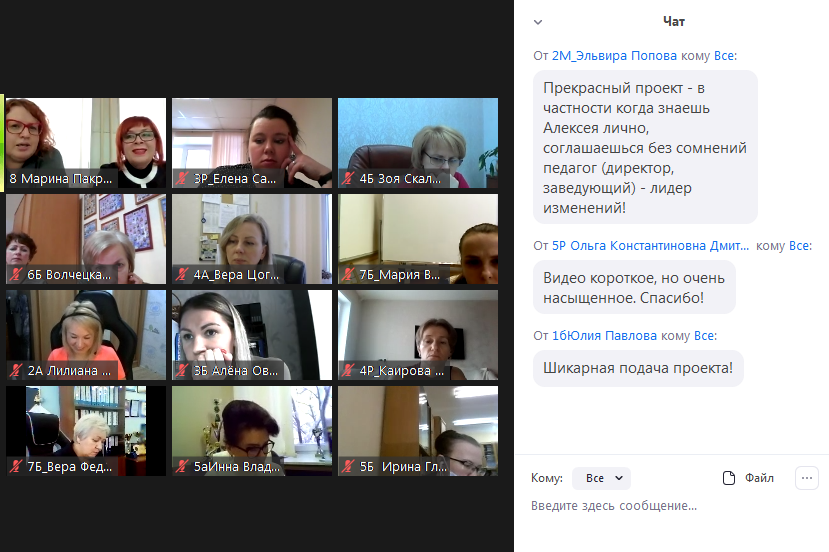Image resolution: width=829 pixels, height=552 pixels.
Task: Click muted mic icon on 6Б Волчецка tile
Action: (x=16, y=274)
